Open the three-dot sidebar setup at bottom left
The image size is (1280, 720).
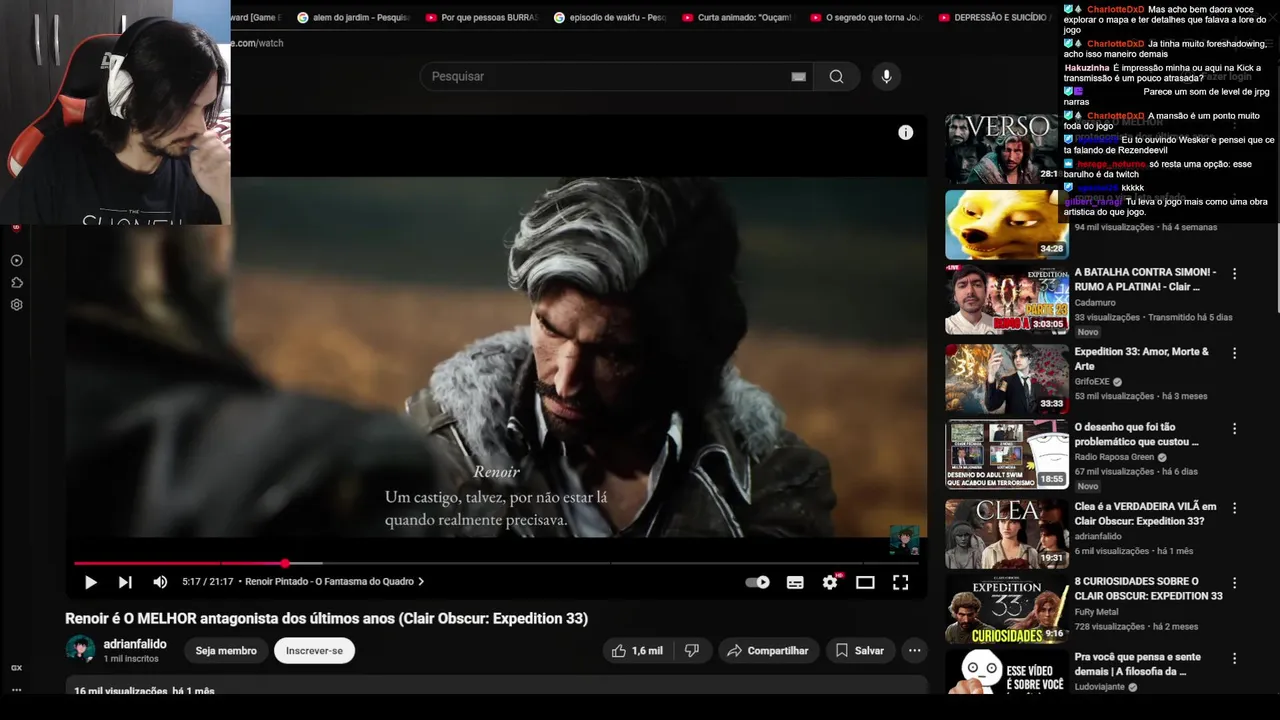pos(16,690)
